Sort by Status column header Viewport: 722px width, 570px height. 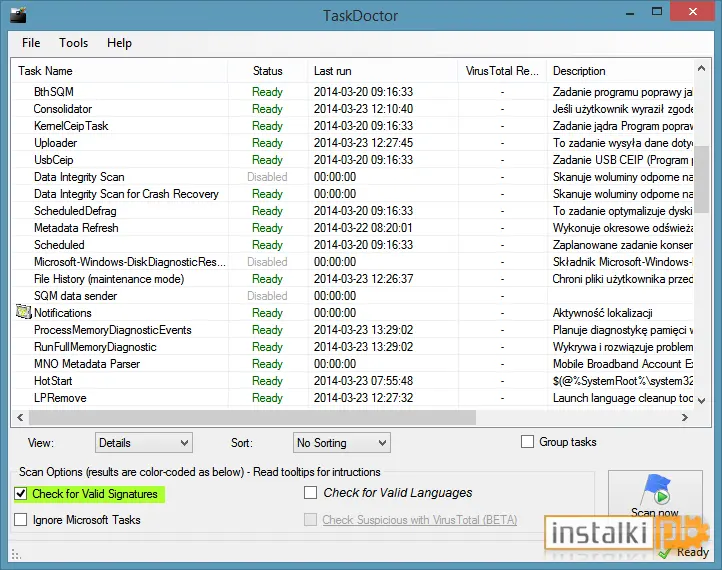(268, 71)
